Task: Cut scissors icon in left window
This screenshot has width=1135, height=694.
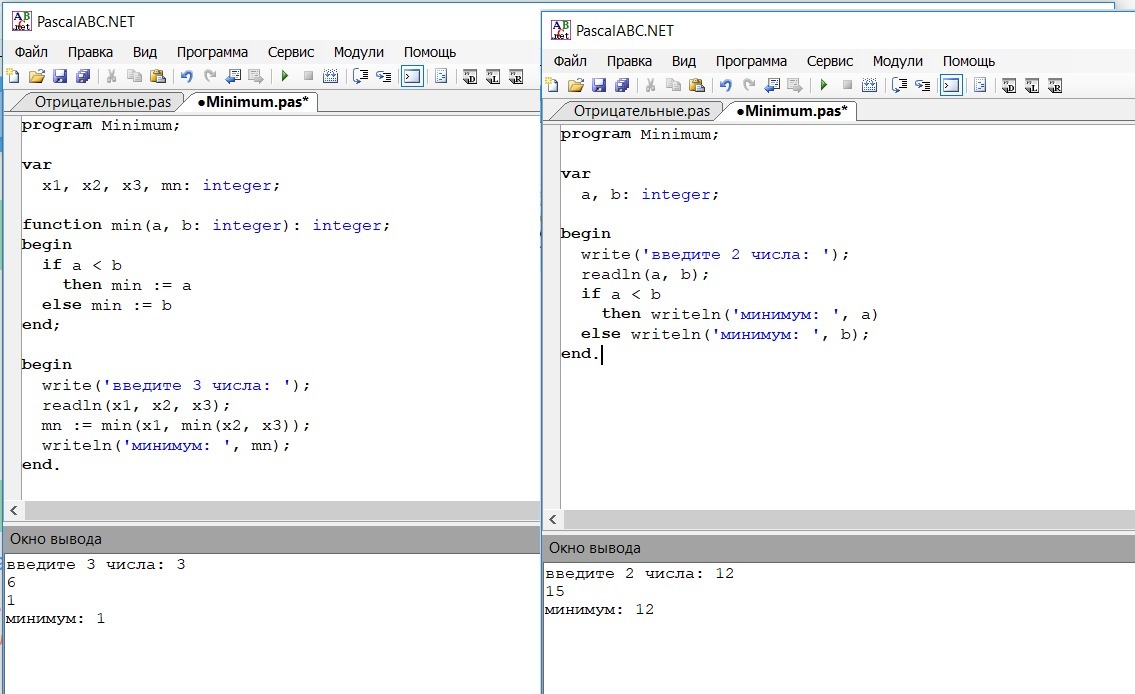Action: (111, 76)
